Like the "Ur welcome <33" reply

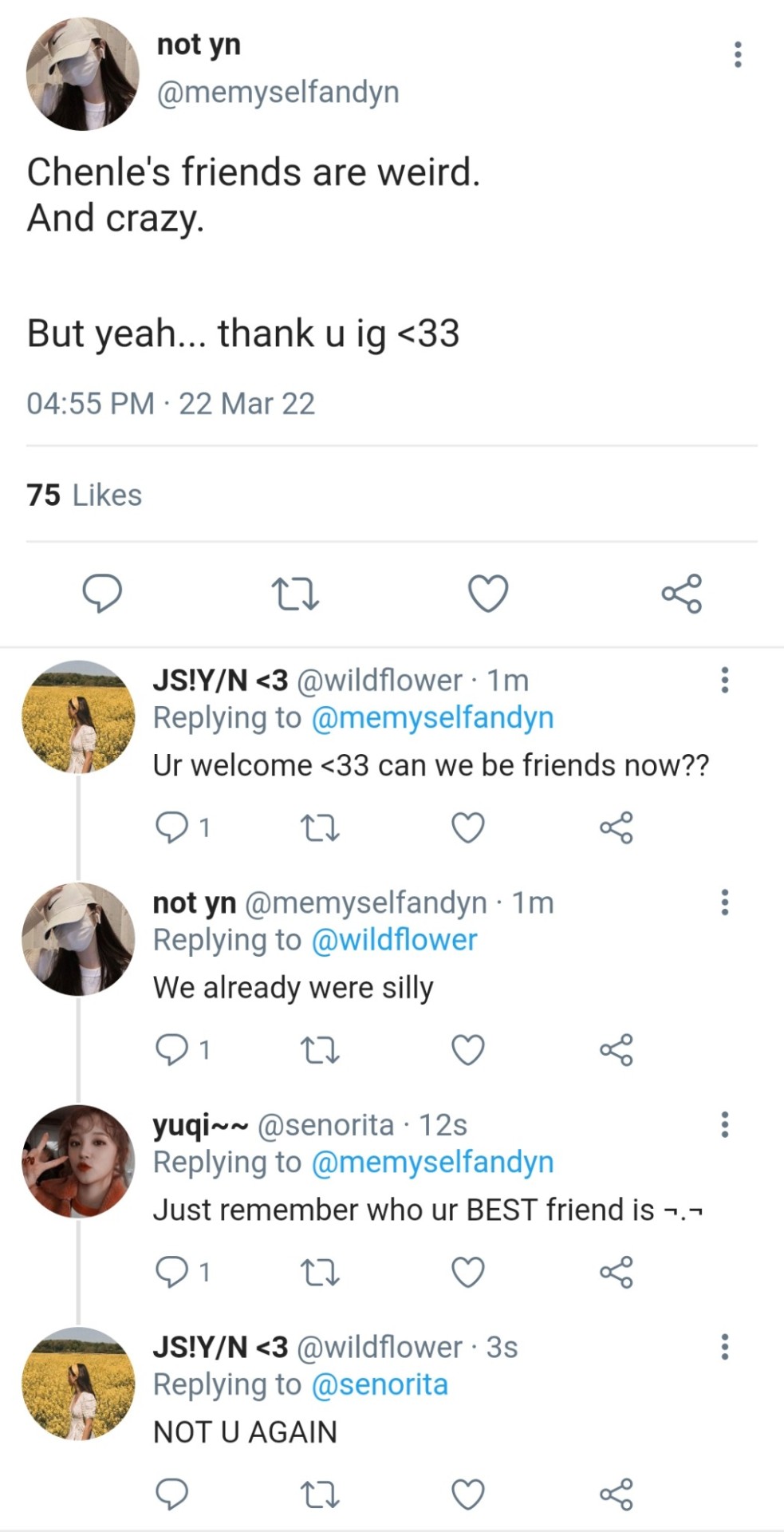468,827
